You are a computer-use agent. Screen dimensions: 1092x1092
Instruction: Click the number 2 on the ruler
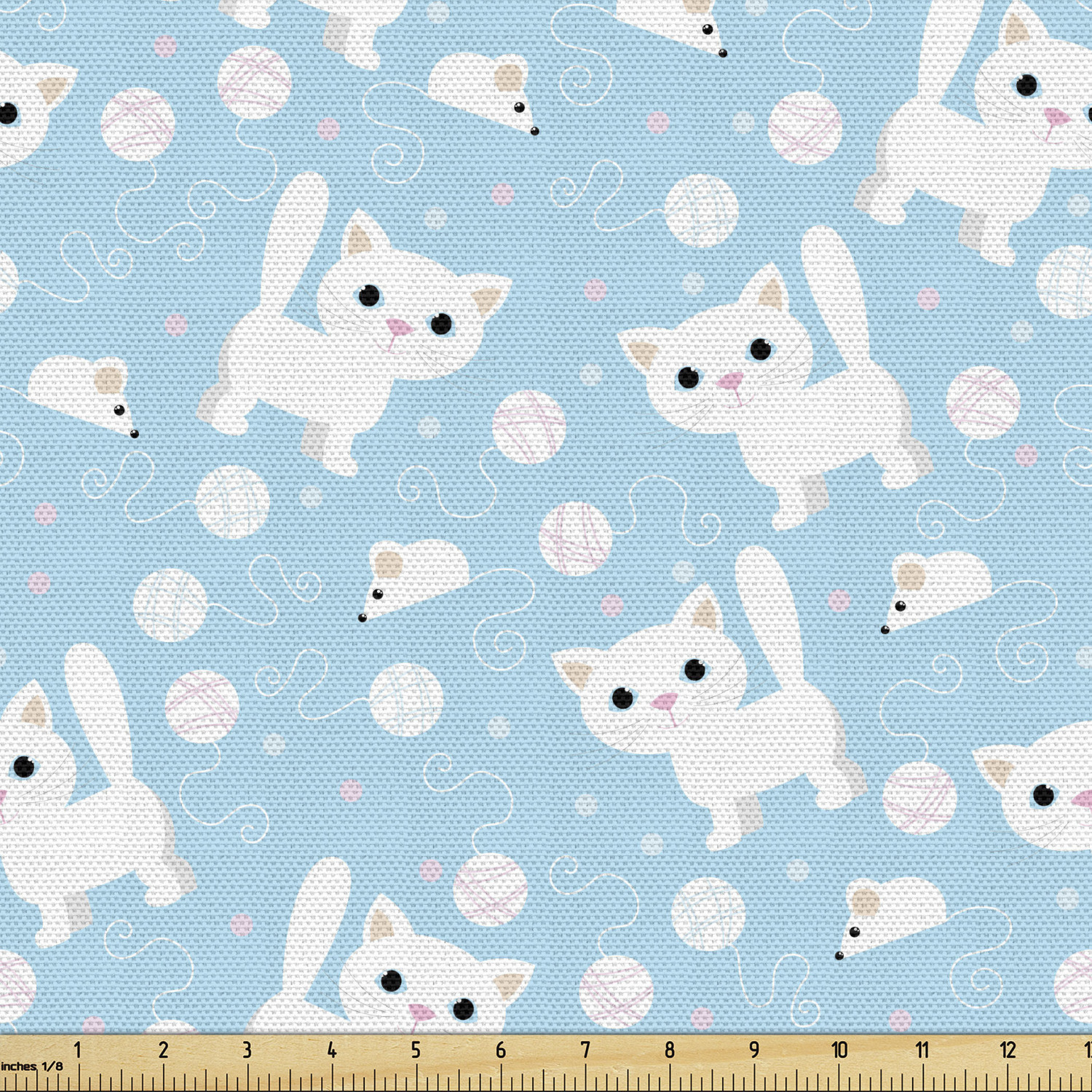point(163,1050)
